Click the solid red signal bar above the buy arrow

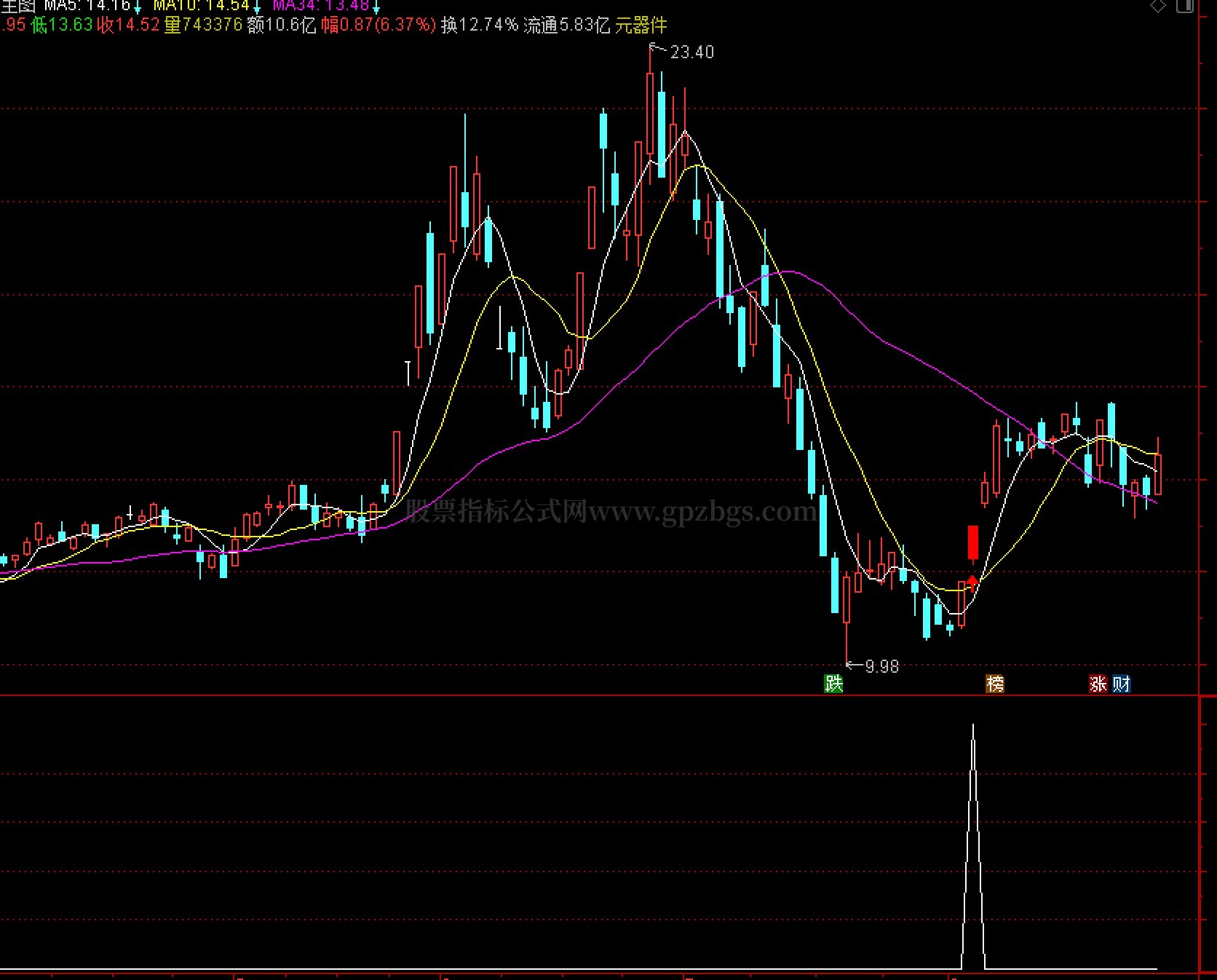click(973, 542)
